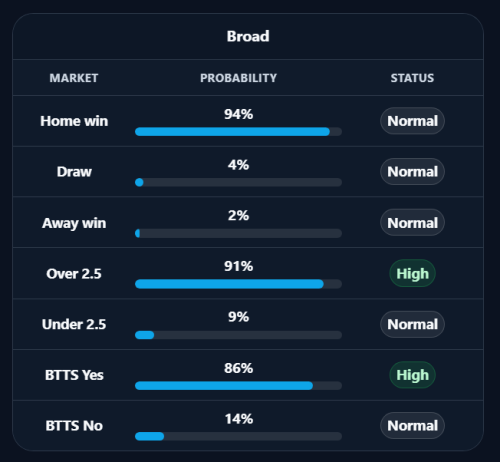
Task: Click the Under 2.5 probability bar
Action: point(238,335)
